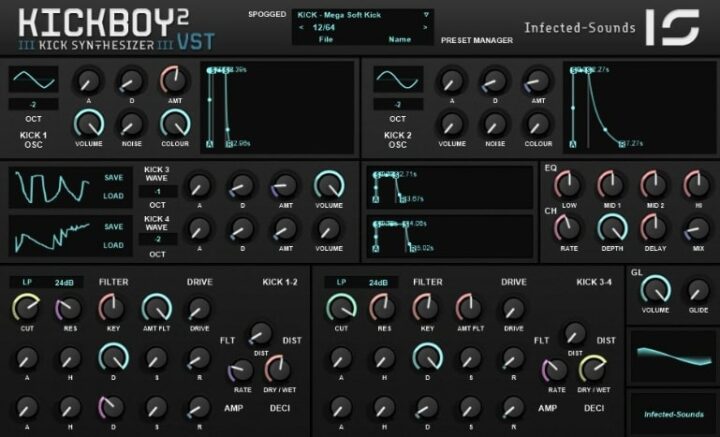
Task: Click the Kick 1 oscillator sine waveform display
Action: [34, 80]
